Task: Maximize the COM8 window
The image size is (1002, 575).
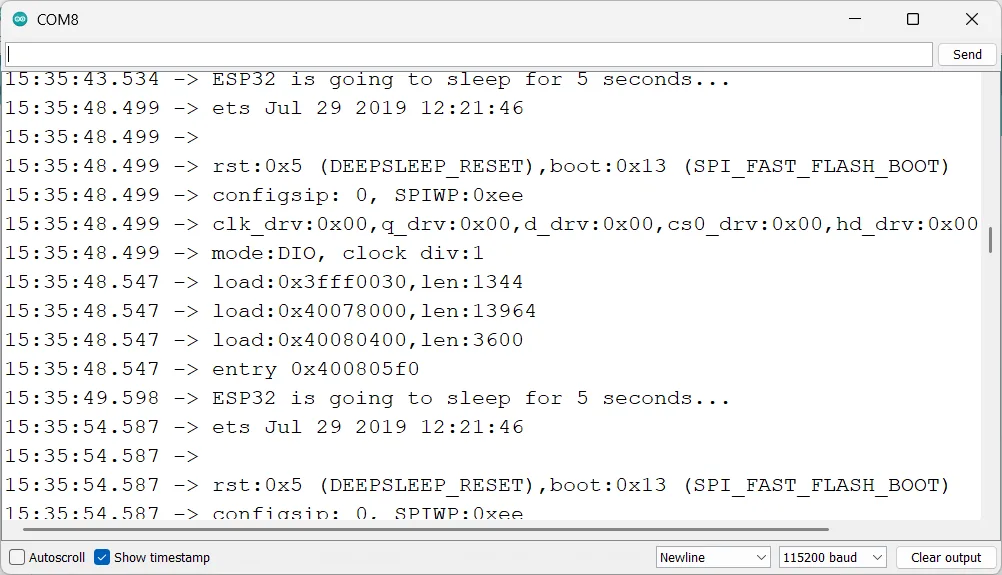Action: [x=913, y=19]
